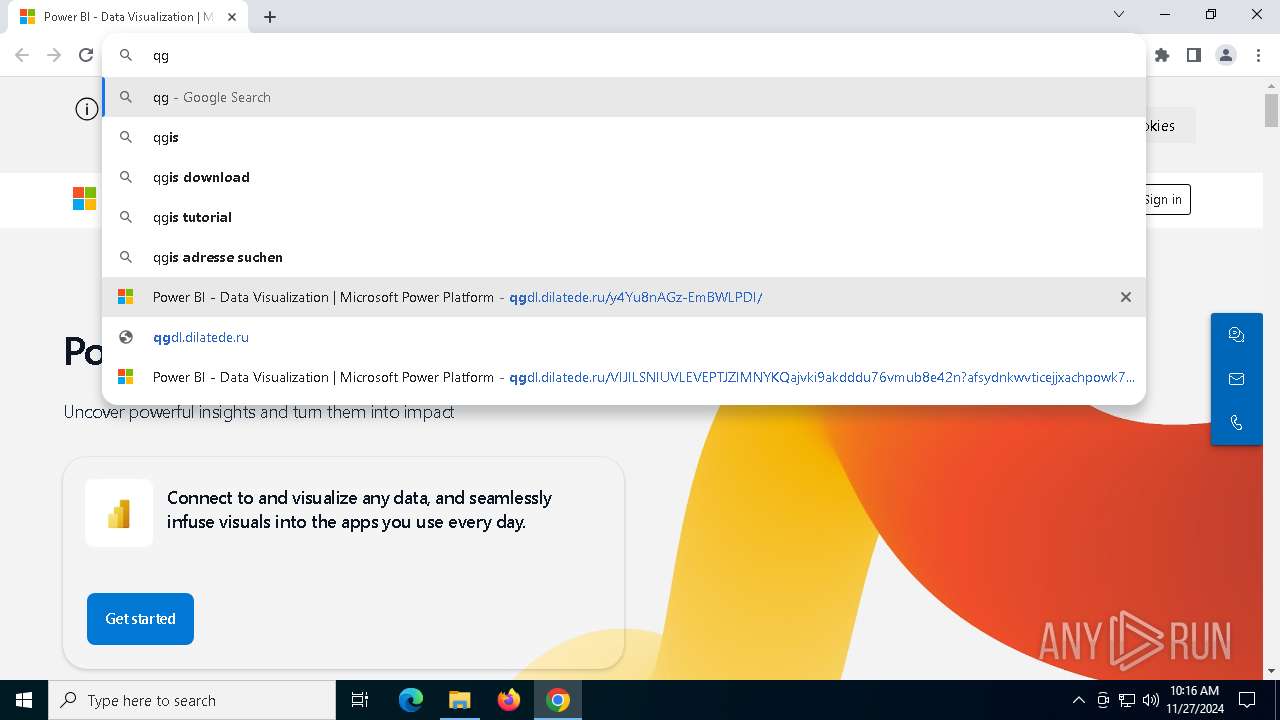Choose 'qgis download' suggestion
The width and height of the screenshot is (1280, 720).
point(624,177)
